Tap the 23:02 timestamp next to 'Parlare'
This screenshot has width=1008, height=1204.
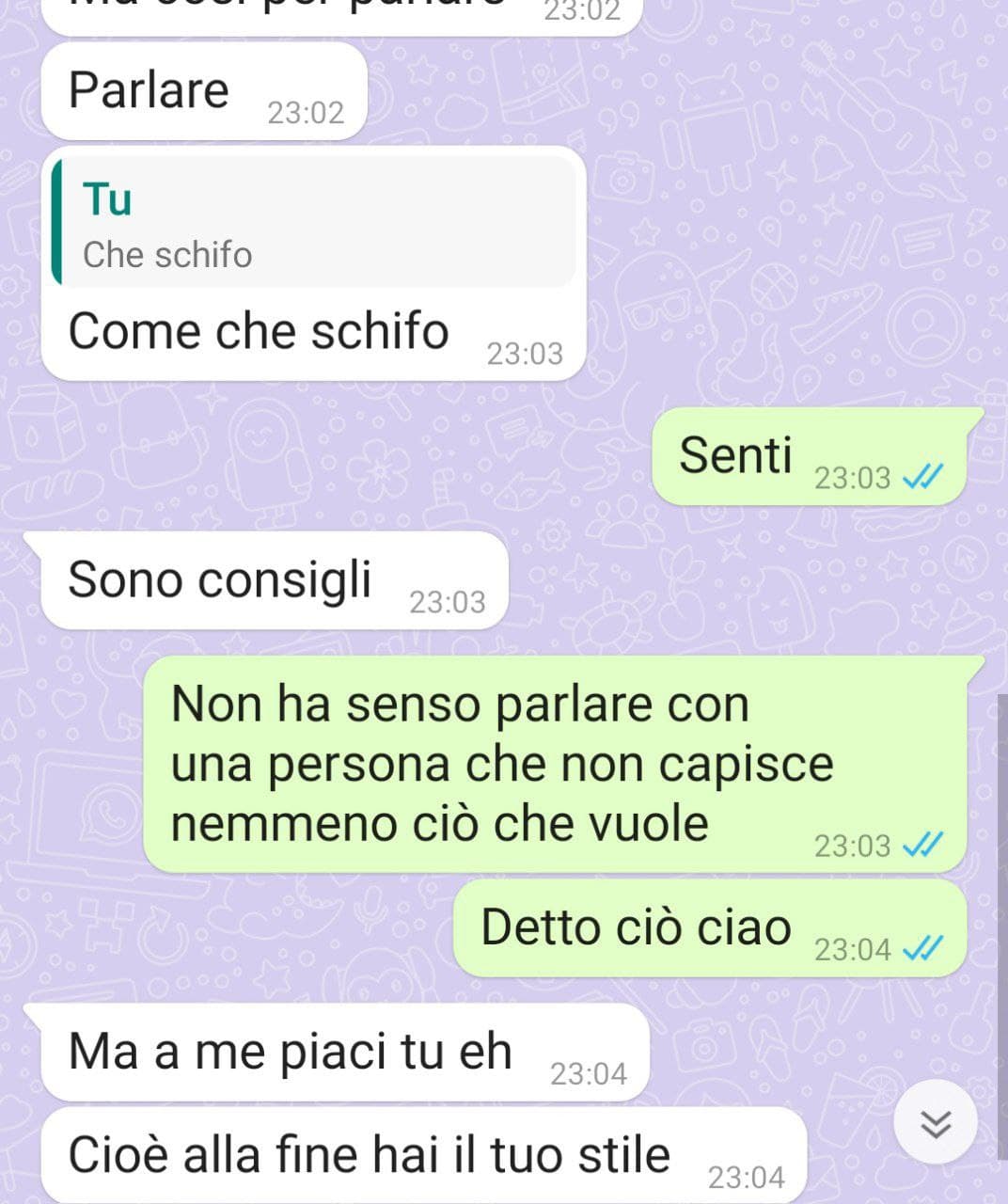(x=306, y=113)
